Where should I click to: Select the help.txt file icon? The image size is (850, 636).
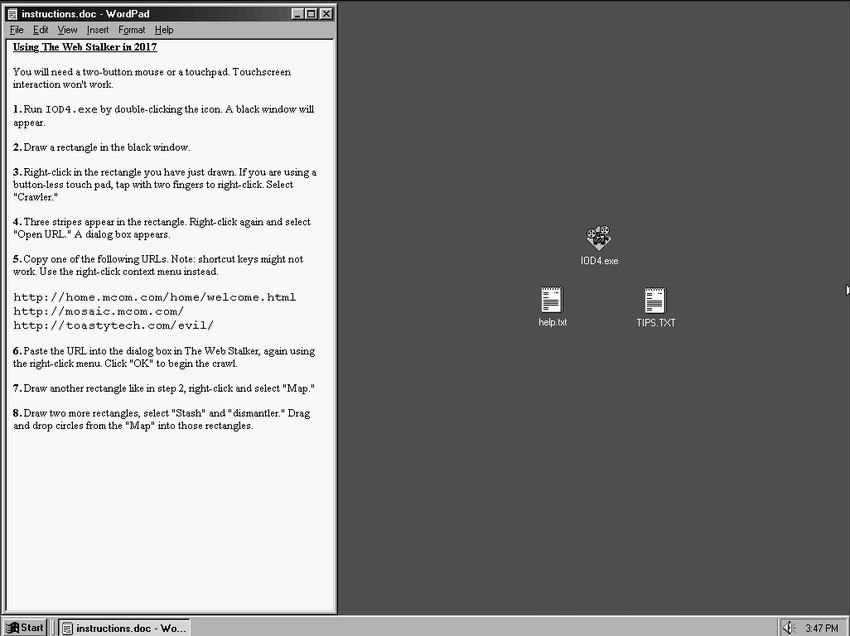coord(552,299)
